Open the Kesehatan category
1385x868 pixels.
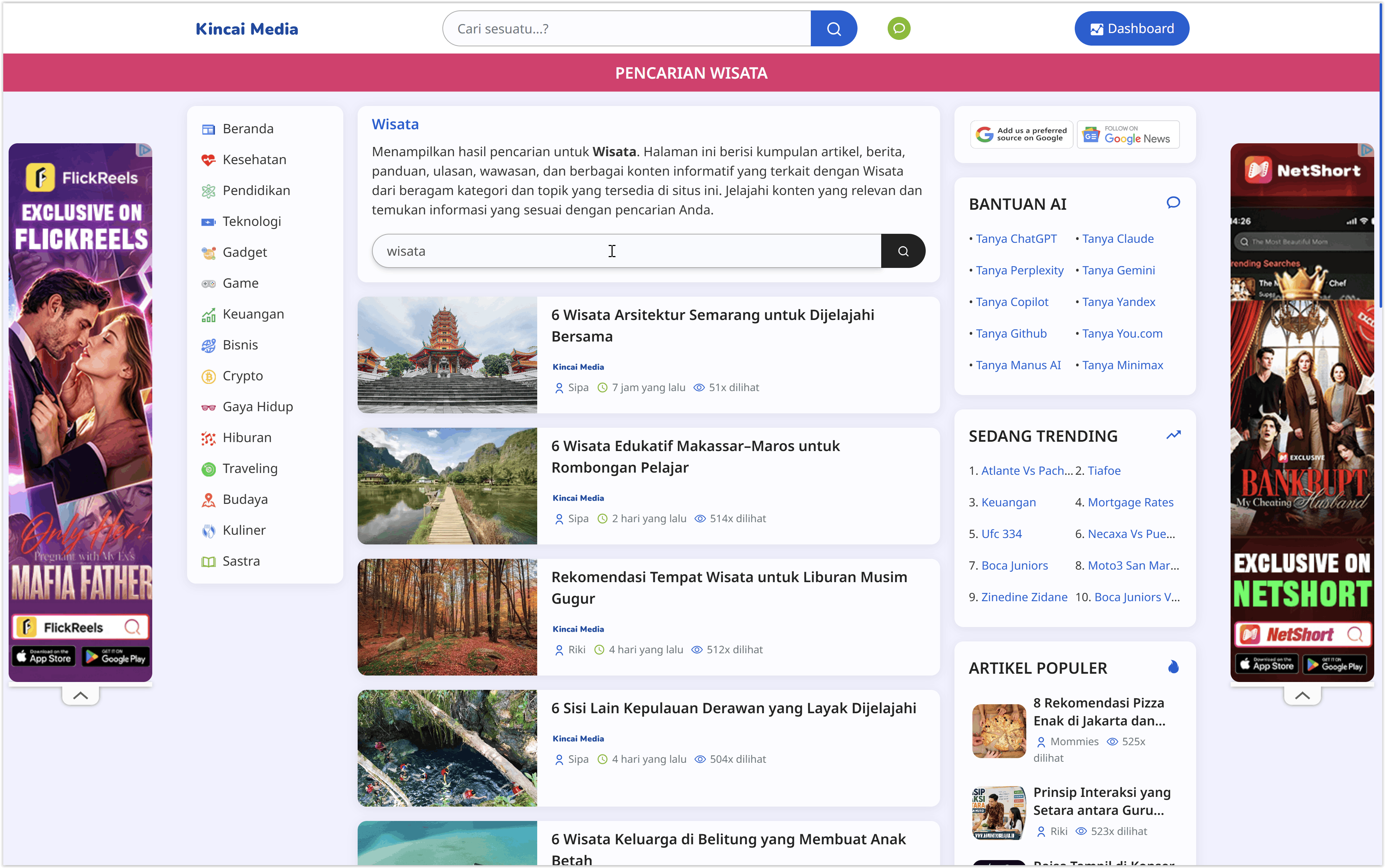coord(254,160)
